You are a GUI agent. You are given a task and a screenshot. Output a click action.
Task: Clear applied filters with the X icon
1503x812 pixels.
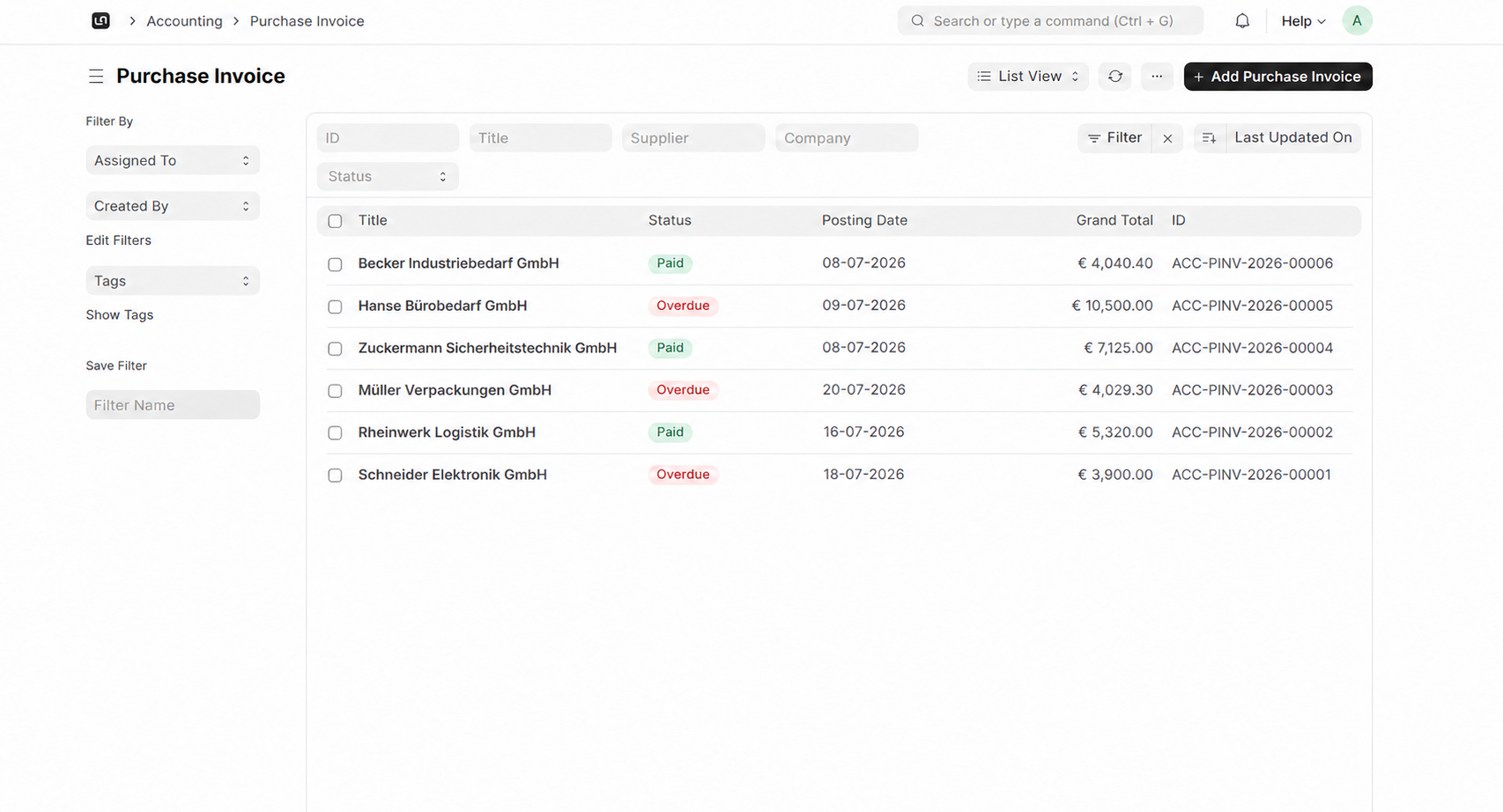[x=1167, y=138]
